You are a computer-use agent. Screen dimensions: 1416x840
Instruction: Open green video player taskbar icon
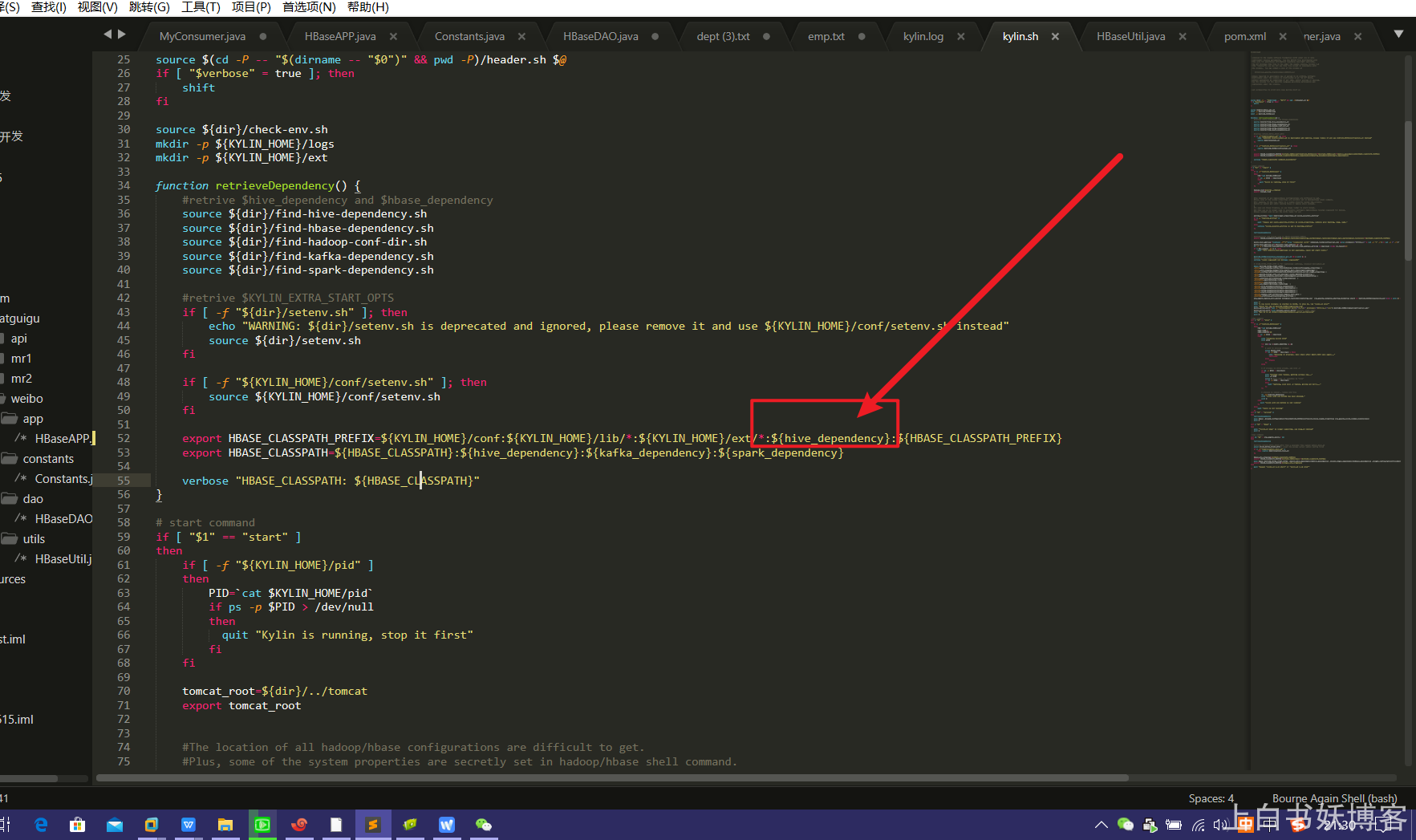[262, 825]
